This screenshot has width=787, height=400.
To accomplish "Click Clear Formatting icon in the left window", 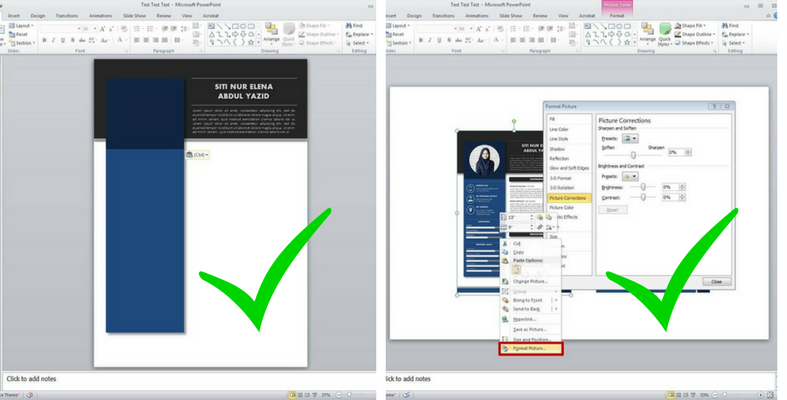I will tap(123, 29).
